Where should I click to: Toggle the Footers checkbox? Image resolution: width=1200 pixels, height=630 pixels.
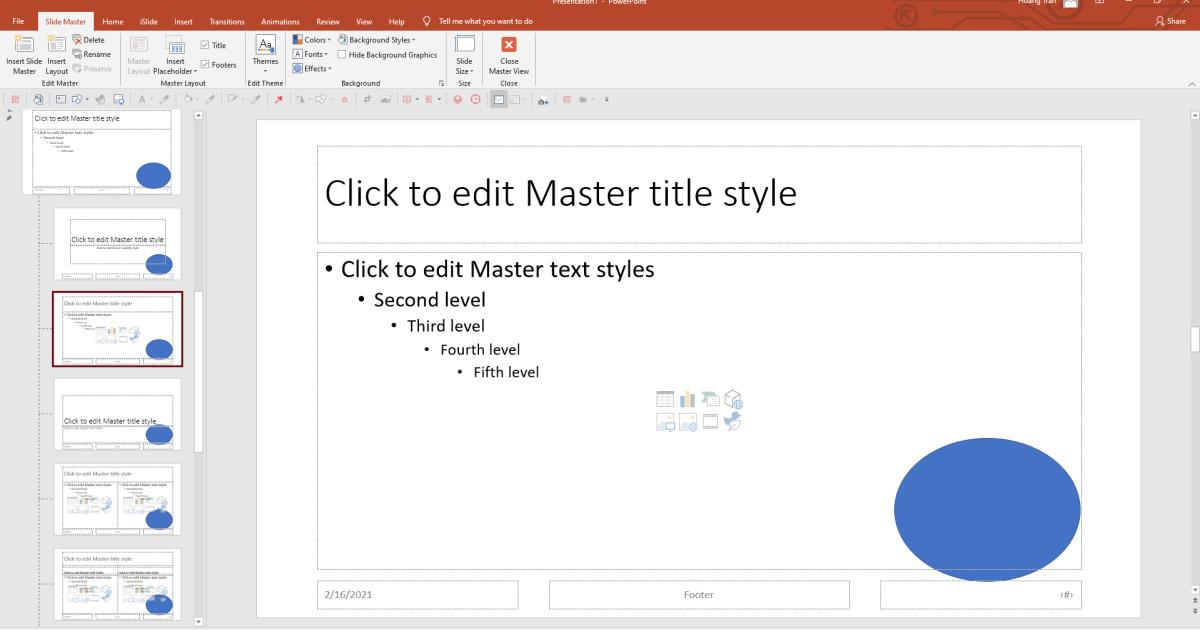coord(206,64)
